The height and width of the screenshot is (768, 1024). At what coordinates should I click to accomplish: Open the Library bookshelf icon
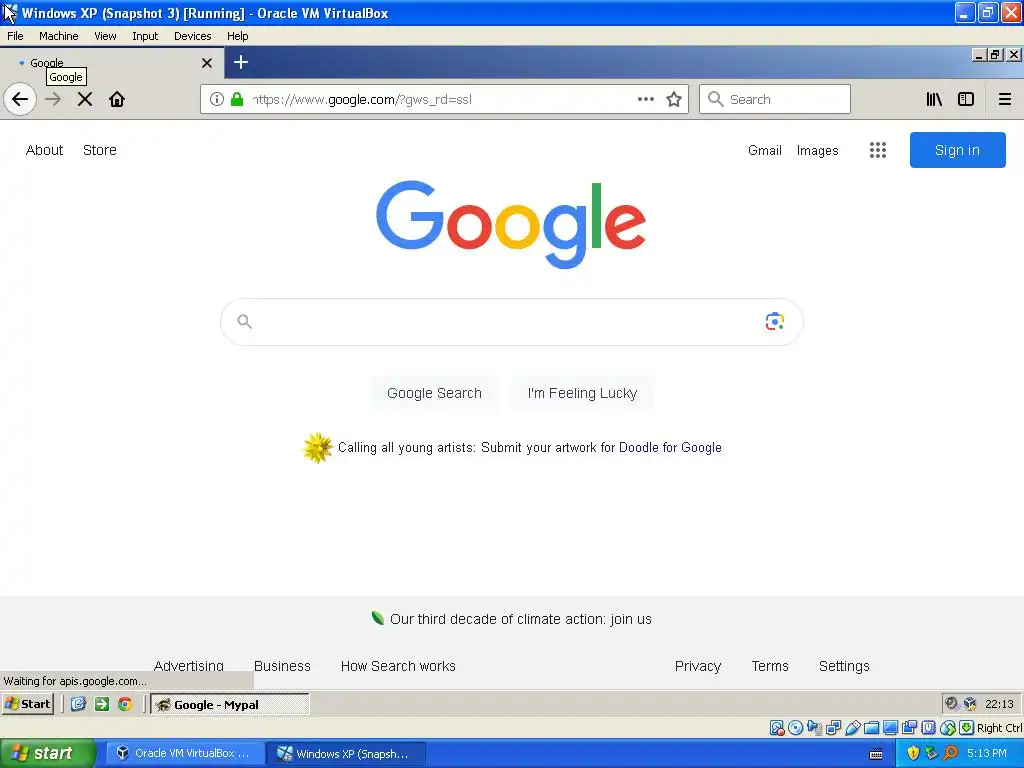coord(934,99)
